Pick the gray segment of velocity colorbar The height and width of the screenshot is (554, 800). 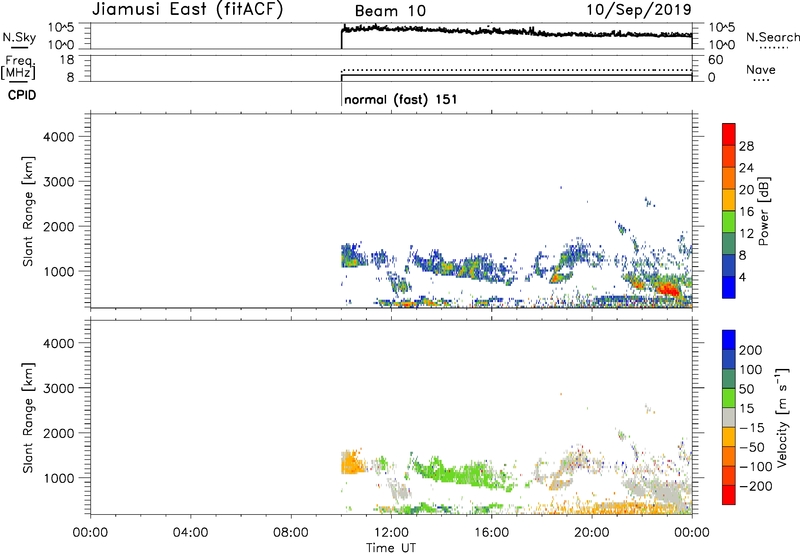point(729,417)
